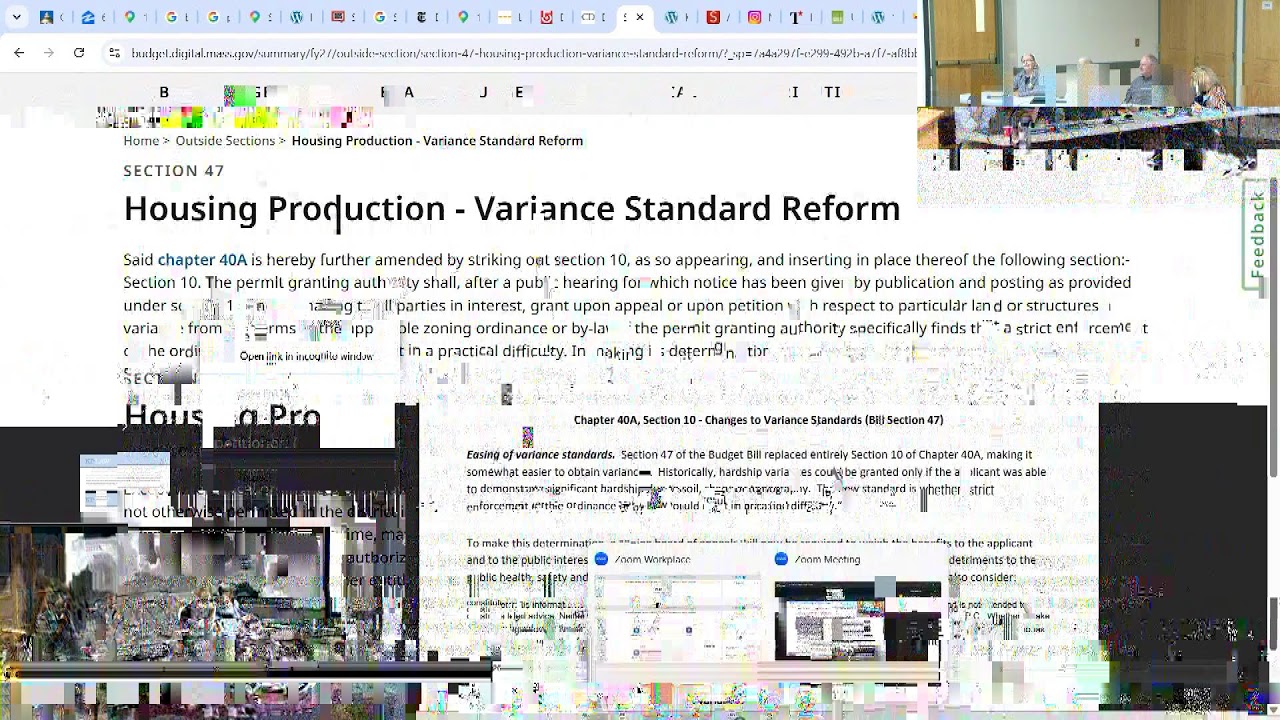The height and width of the screenshot is (720, 1280).
Task: Click the Chapter 40A, Section 10 document title
Action: (x=758, y=420)
